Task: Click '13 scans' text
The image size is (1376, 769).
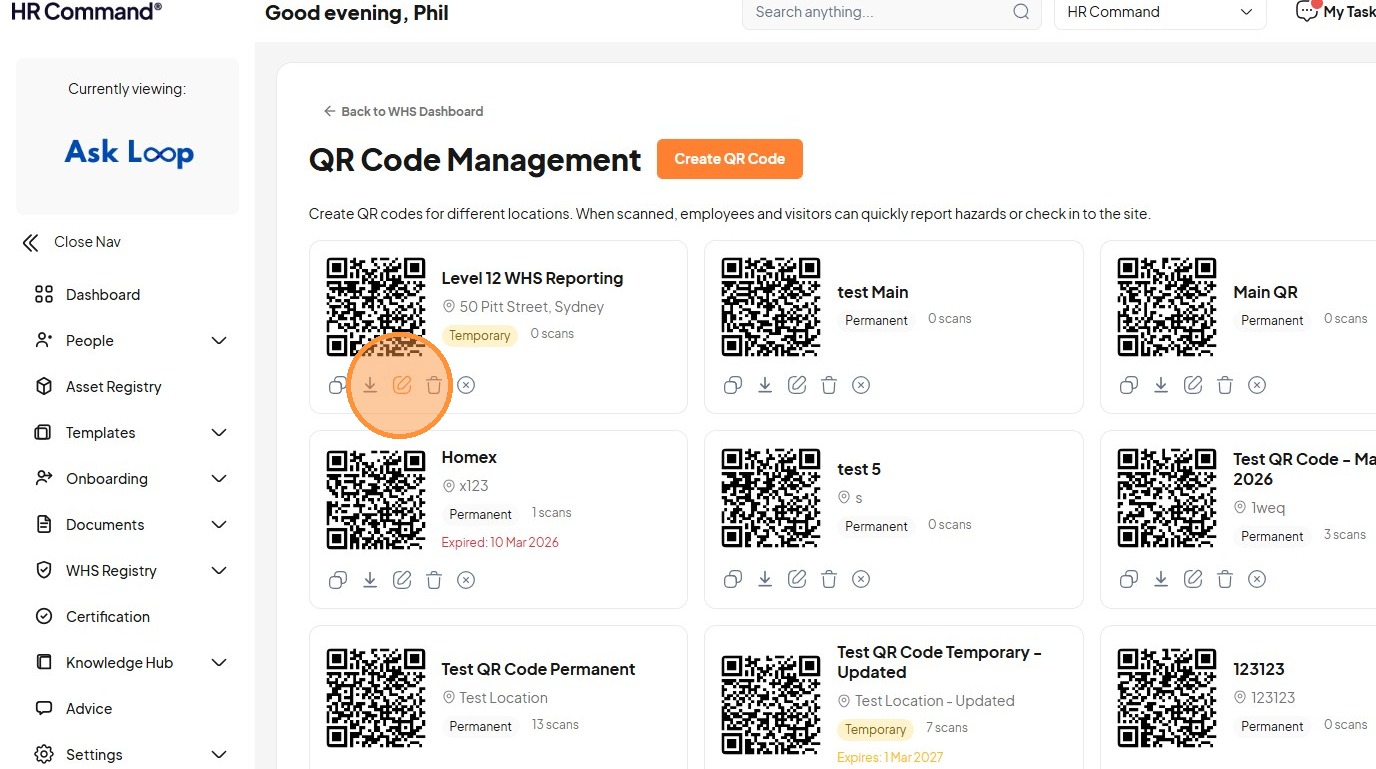Action: 555,725
